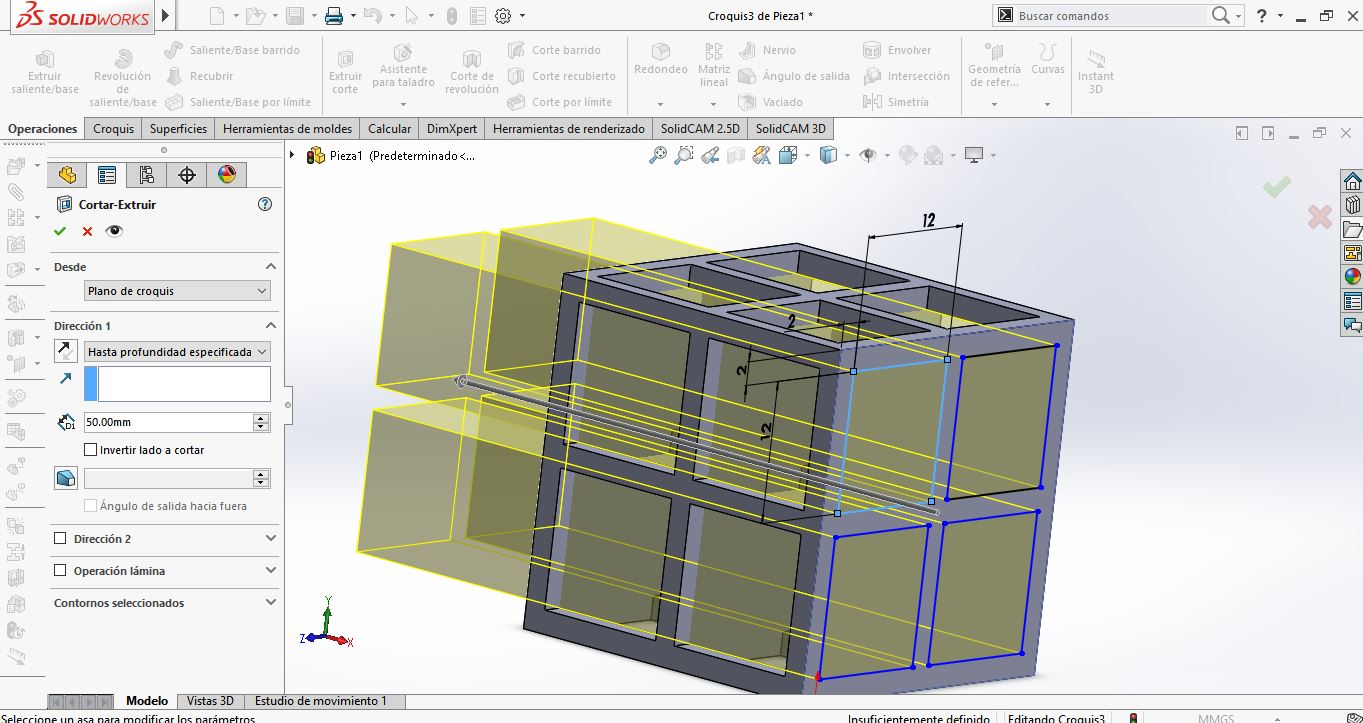Image resolution: width=1363 pixels, height=723 pixels.
Task: Expand the SOLIDWORKS menu arrow
Action: coord(166,16)
